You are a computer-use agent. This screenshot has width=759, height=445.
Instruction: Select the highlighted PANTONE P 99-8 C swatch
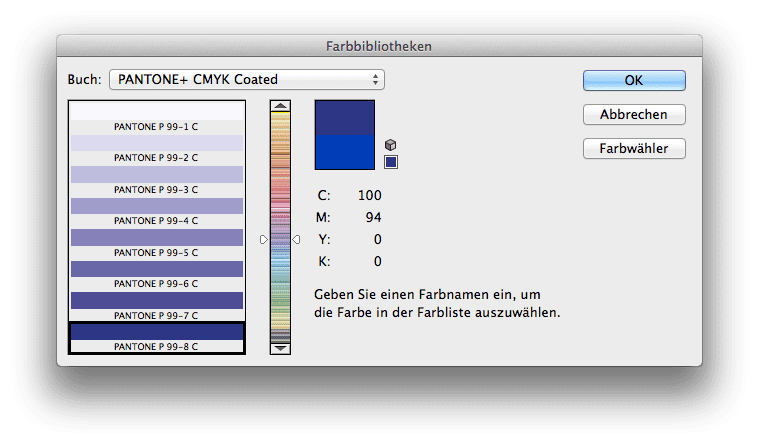tap(157, 338)
